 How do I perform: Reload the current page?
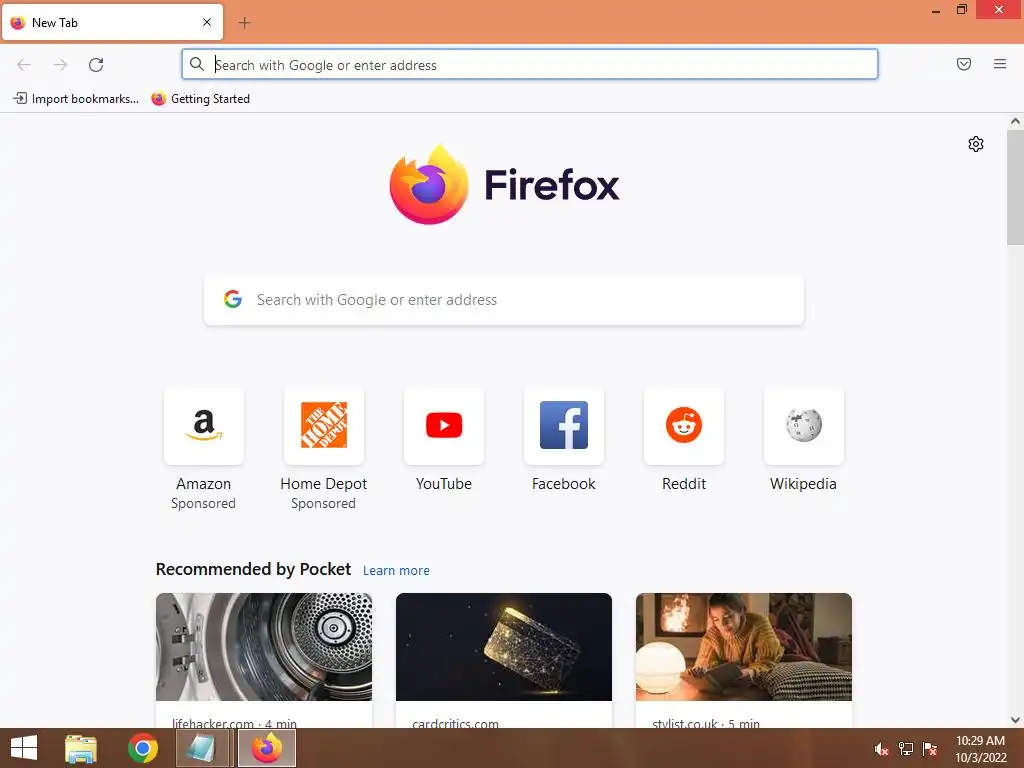pos(96,65)
